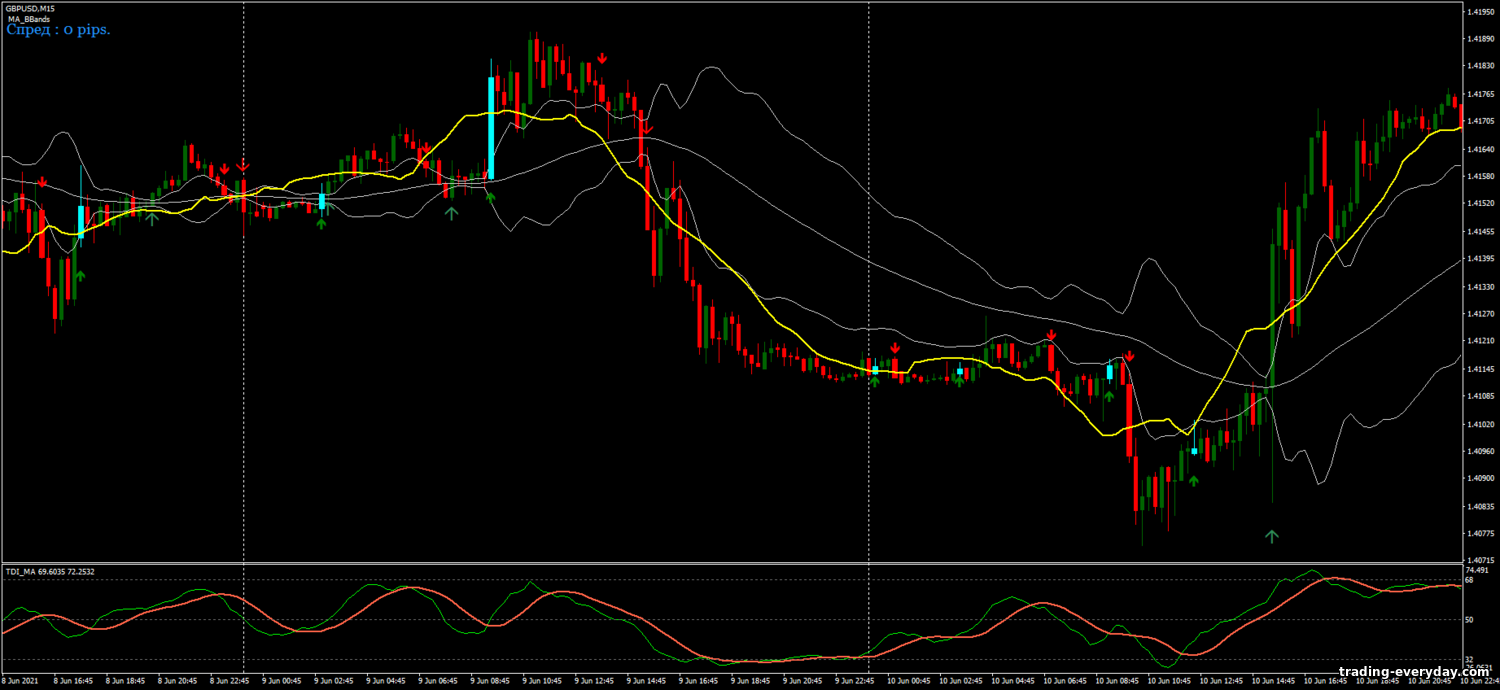This screenshot has height=690, width=1500.
Task: Click the 8 Jun 22:45 time label
Action: [229, 682]
